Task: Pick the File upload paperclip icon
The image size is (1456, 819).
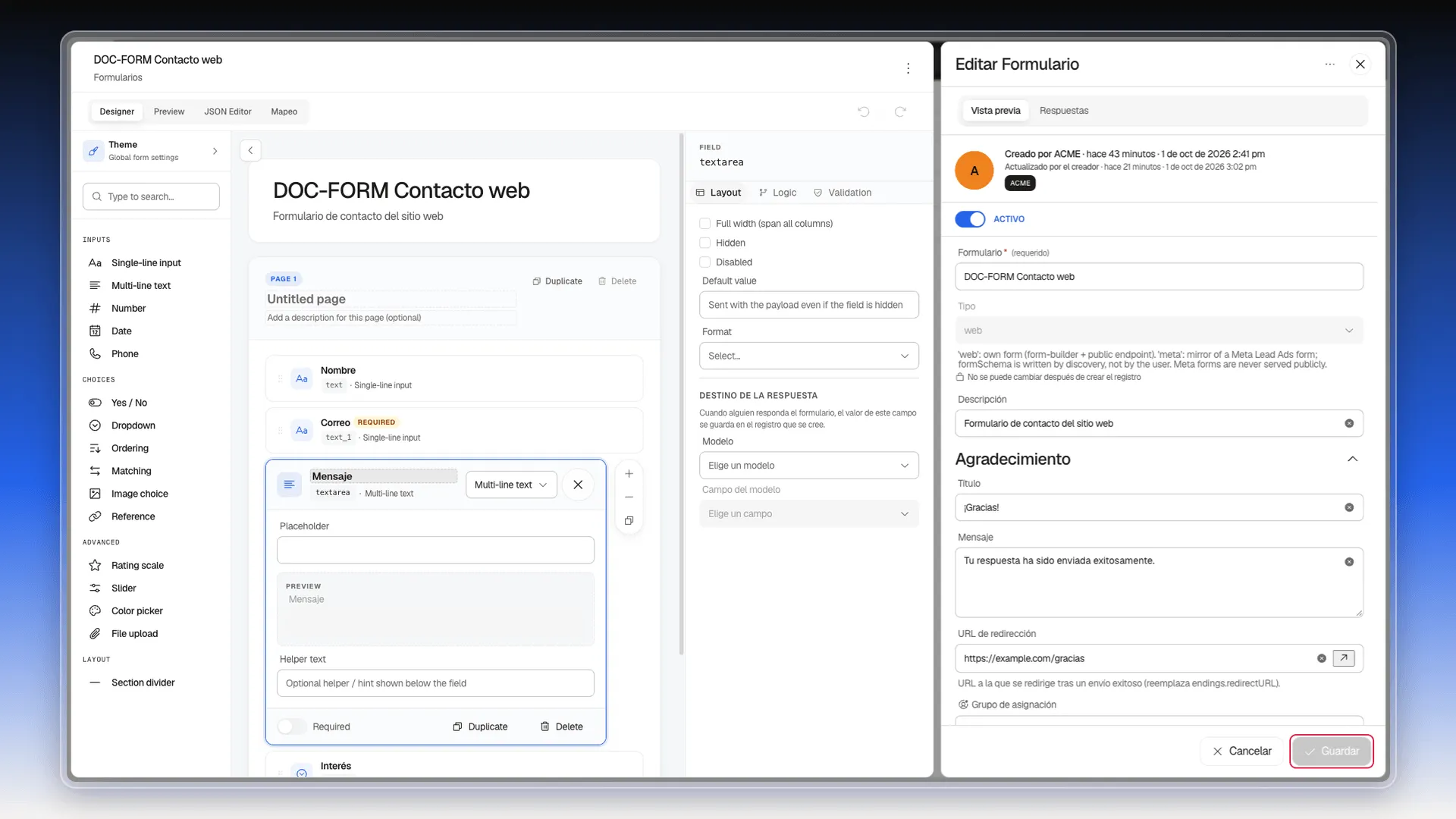Action: (95, 633)
